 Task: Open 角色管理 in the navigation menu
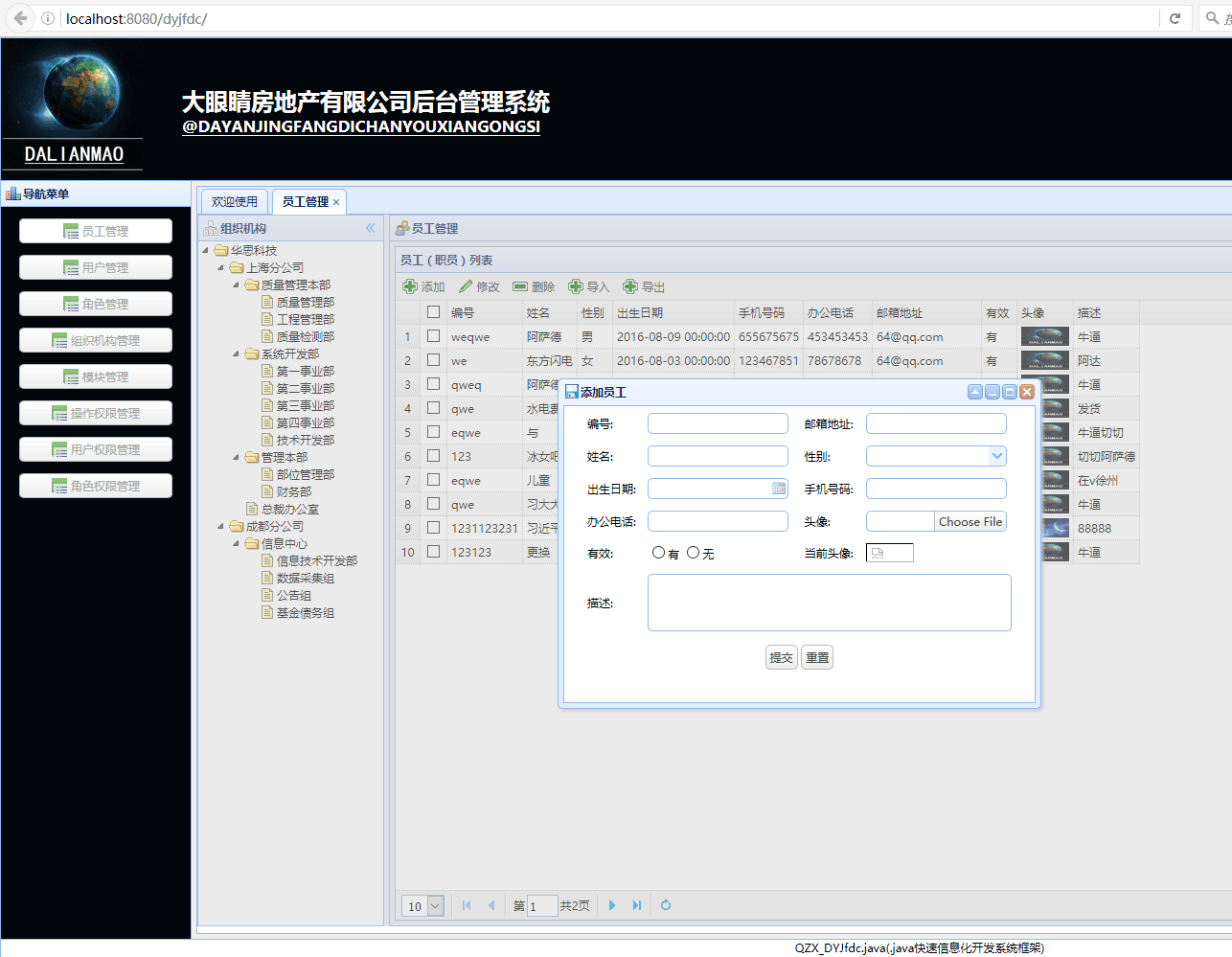point(96,304)
